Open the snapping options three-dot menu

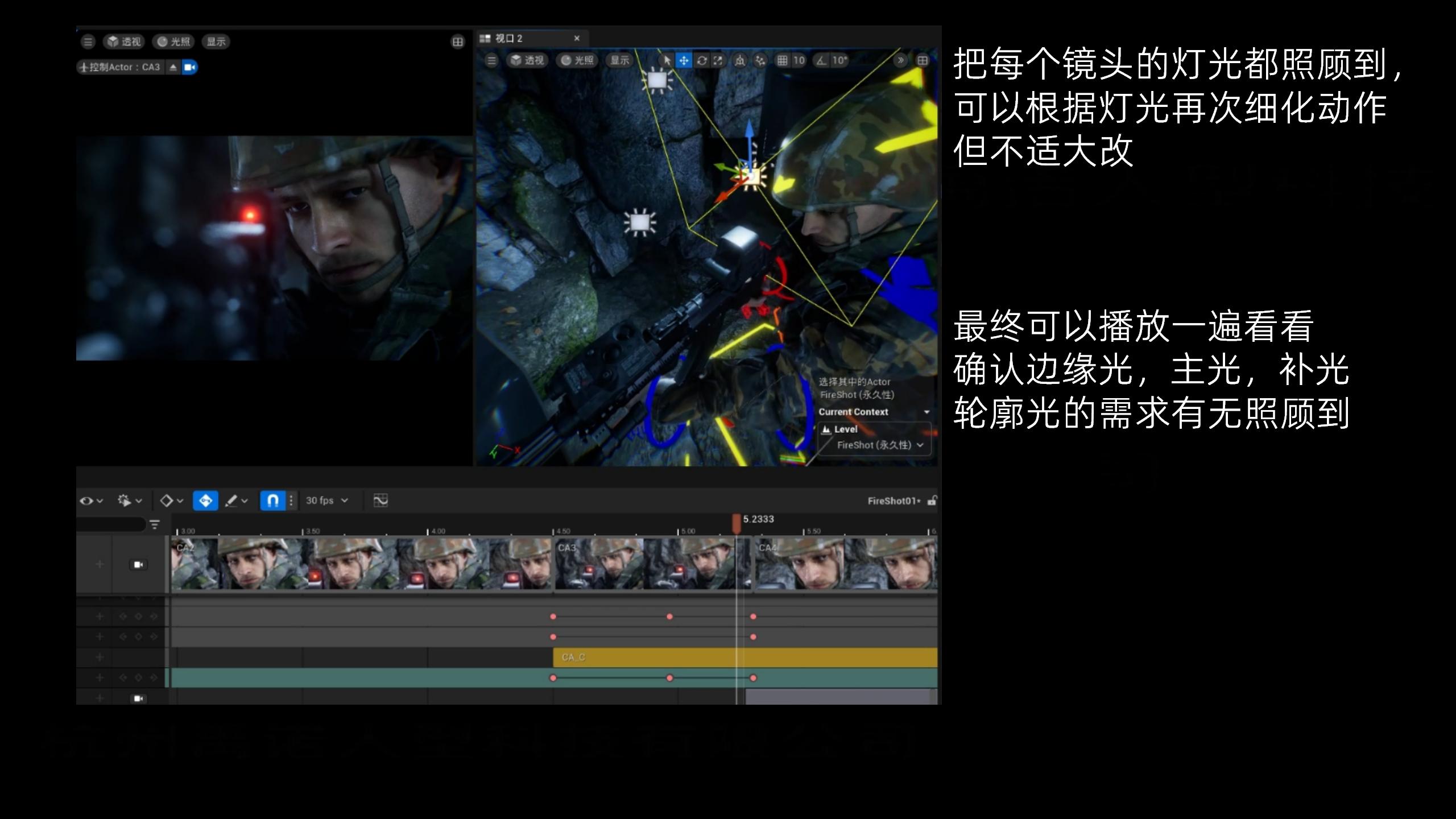(291, 500)
